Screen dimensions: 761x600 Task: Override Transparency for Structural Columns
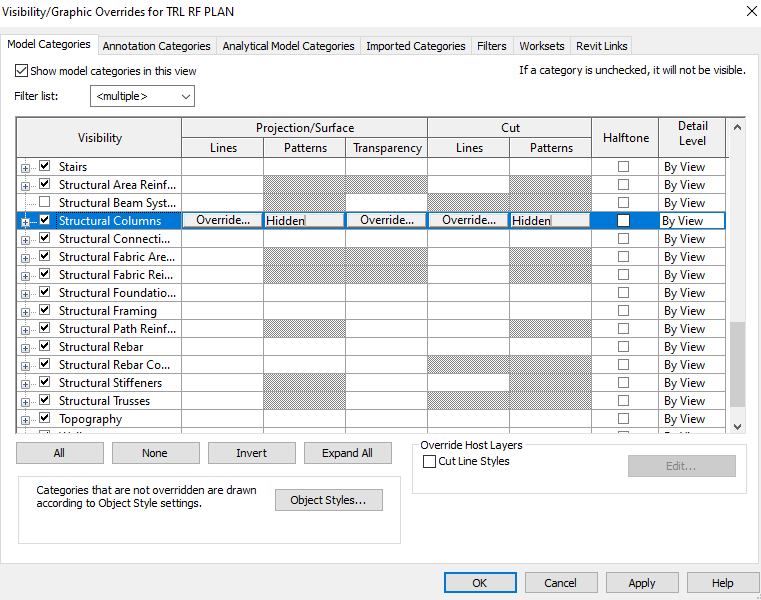pos(386,220)
